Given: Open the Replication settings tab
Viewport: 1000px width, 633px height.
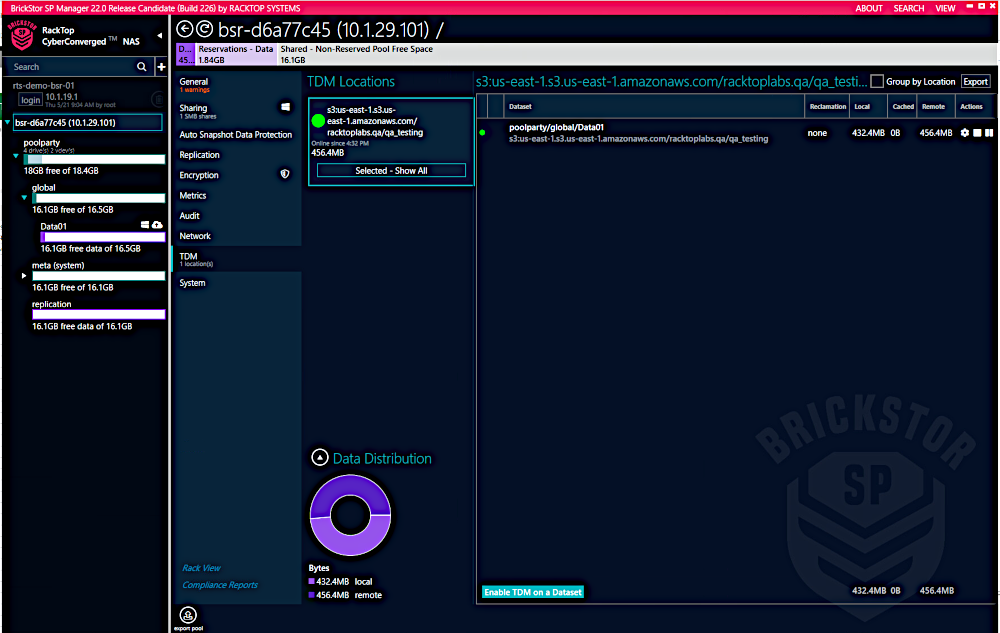Looking at the screenshot, I should 200,155.
